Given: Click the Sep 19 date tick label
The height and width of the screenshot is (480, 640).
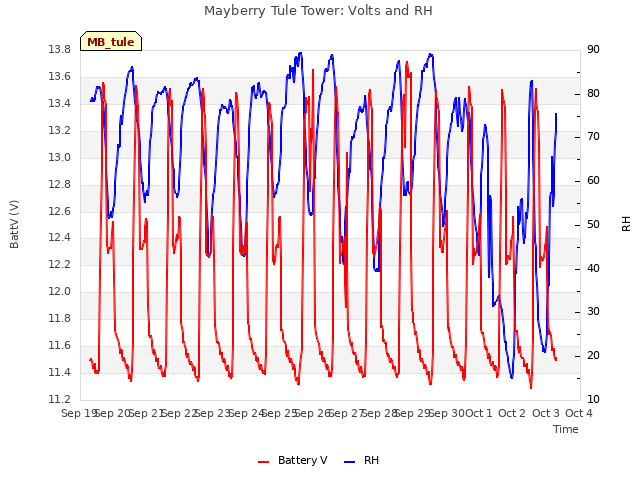Looking at the screenshot, I should (x=79, y=413).
